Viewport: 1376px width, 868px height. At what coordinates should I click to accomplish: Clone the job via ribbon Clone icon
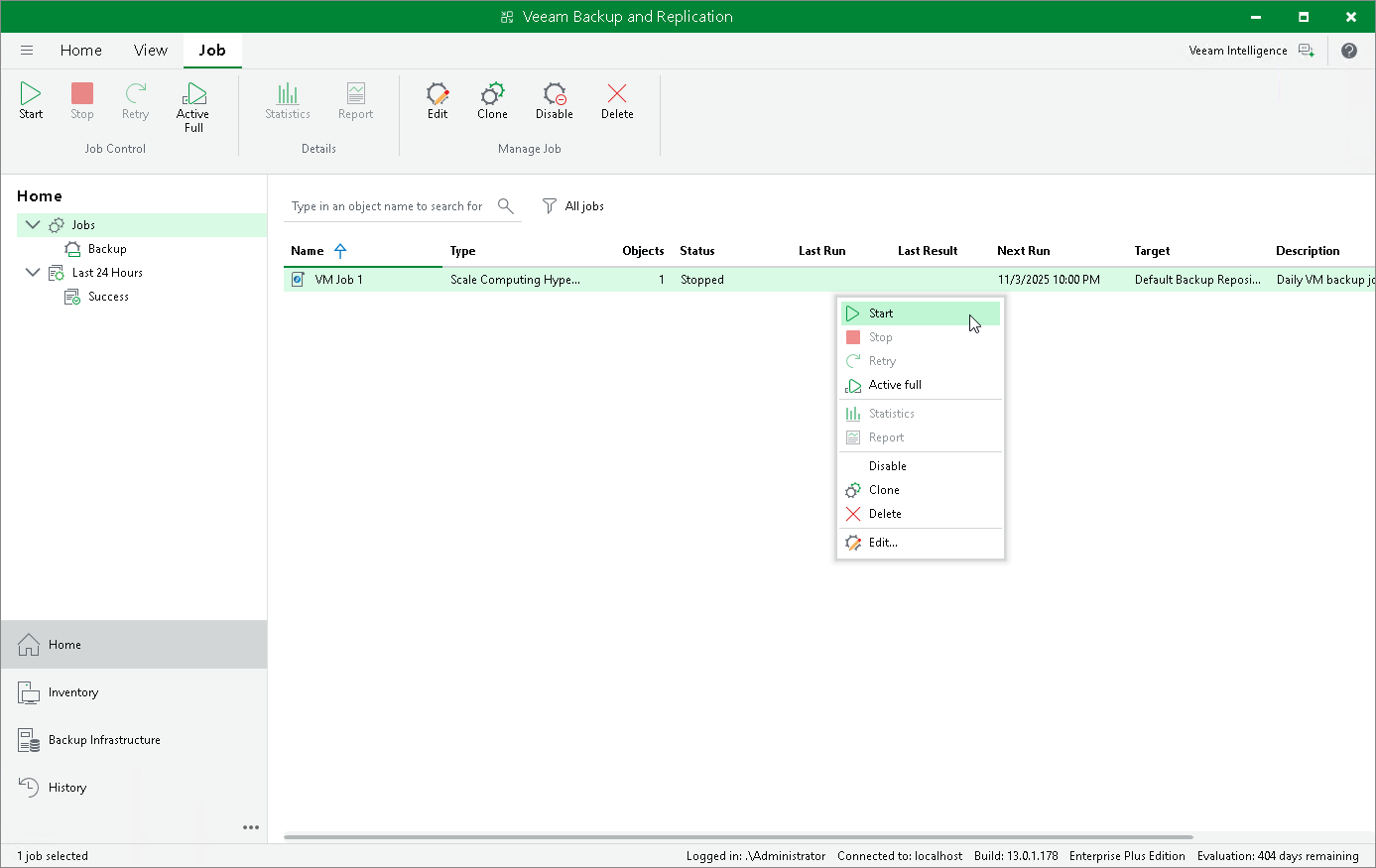tap(492, 101)
